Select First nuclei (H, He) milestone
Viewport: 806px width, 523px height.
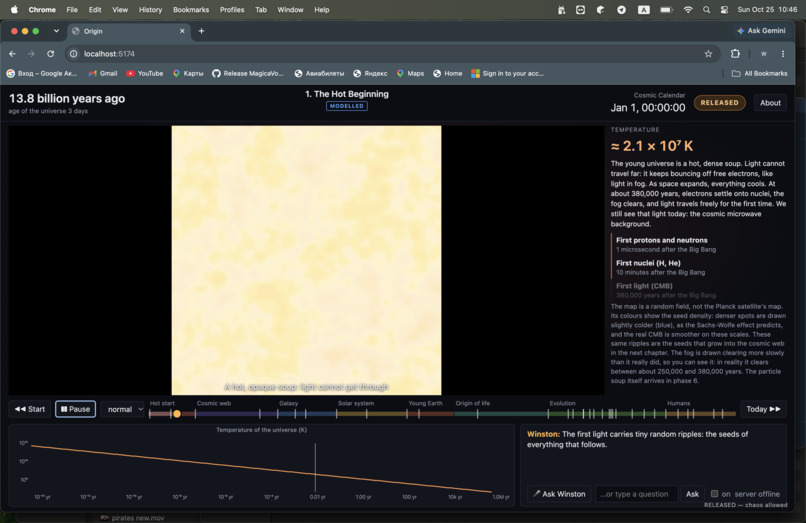click(x=661, y=267)
